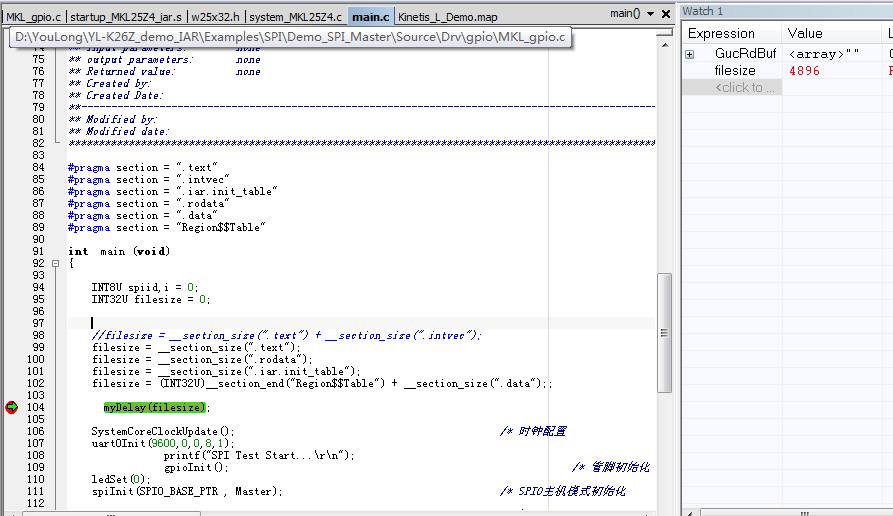
Task: Open the editor tab list arrow
Action: 651,14
